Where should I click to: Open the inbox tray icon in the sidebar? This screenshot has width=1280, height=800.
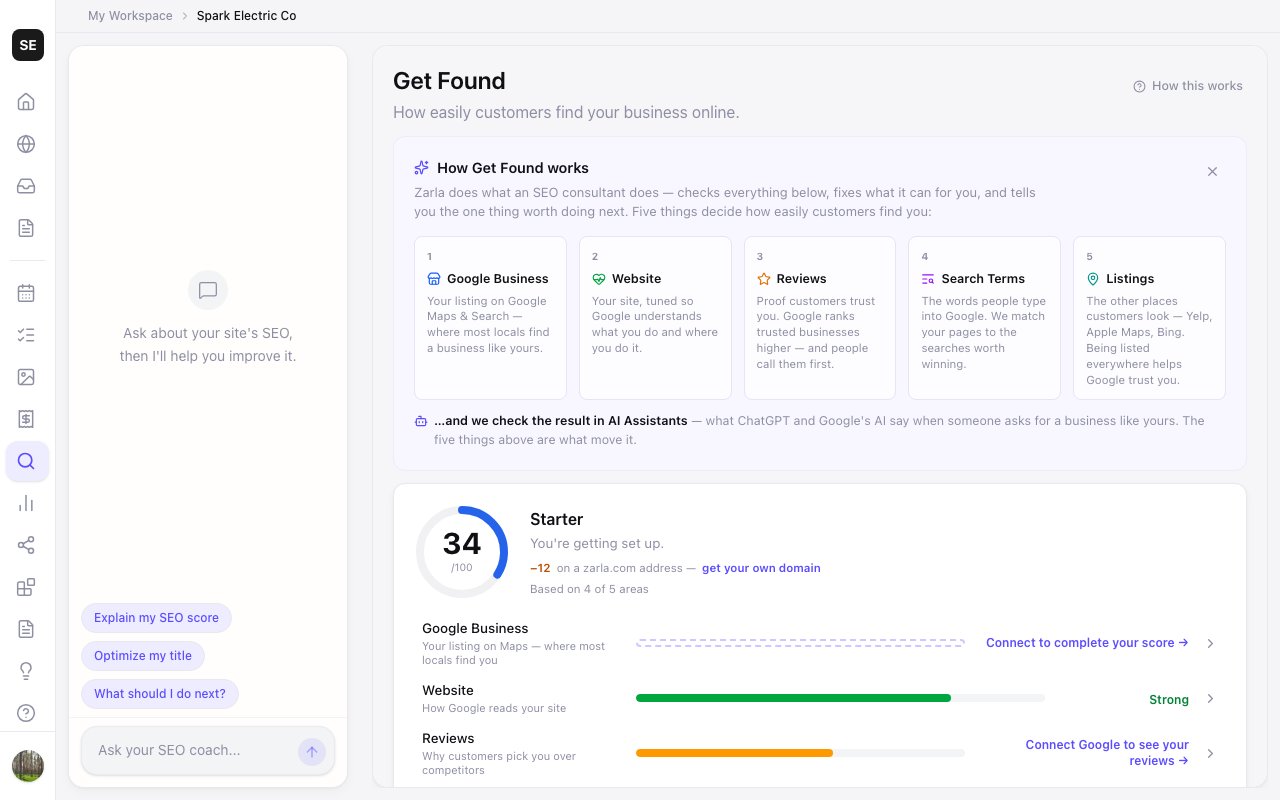(x=26, y=186)
